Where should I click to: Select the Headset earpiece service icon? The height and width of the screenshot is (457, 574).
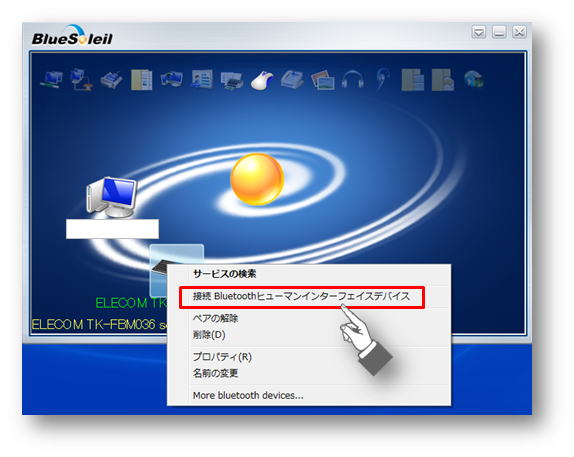[x=383, y=79]
